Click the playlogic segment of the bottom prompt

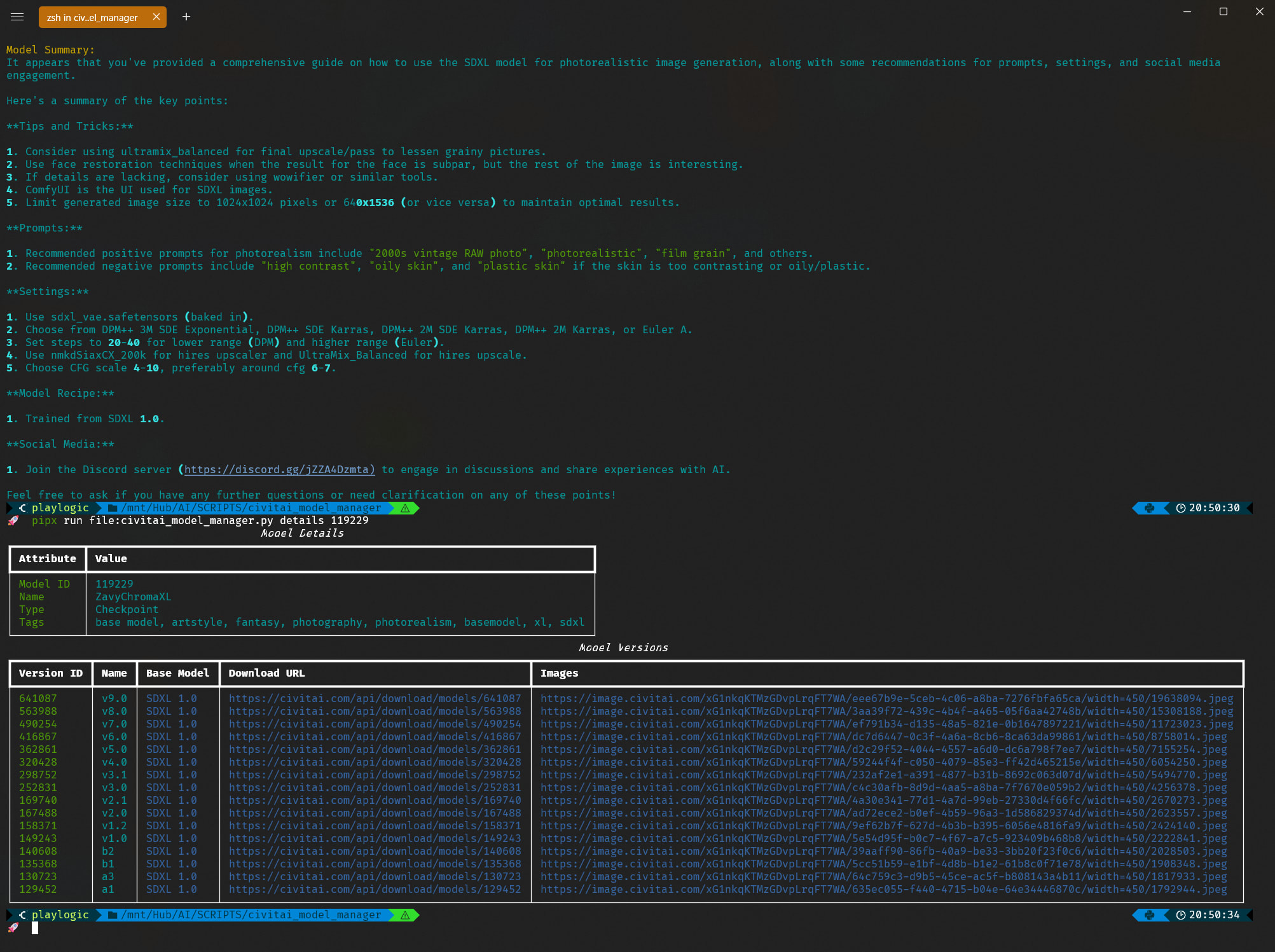pos(59,915)
